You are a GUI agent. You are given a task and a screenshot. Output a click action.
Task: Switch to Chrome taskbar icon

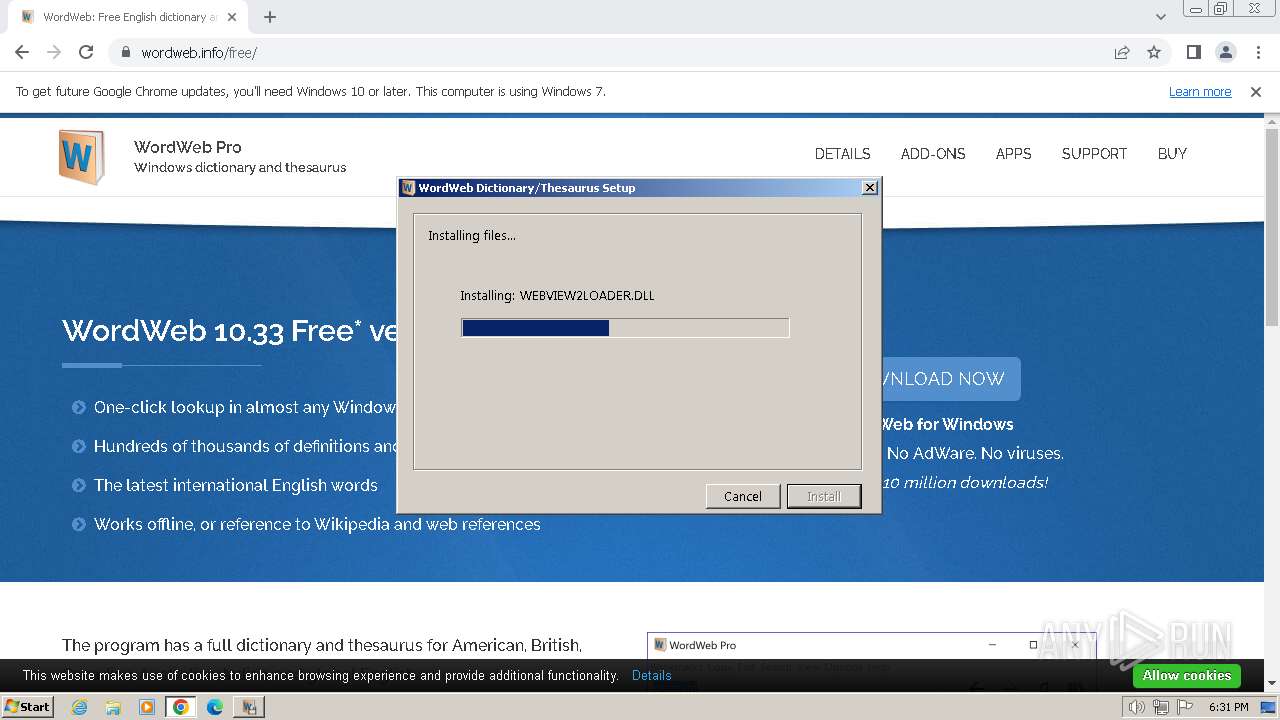point(181,707)
